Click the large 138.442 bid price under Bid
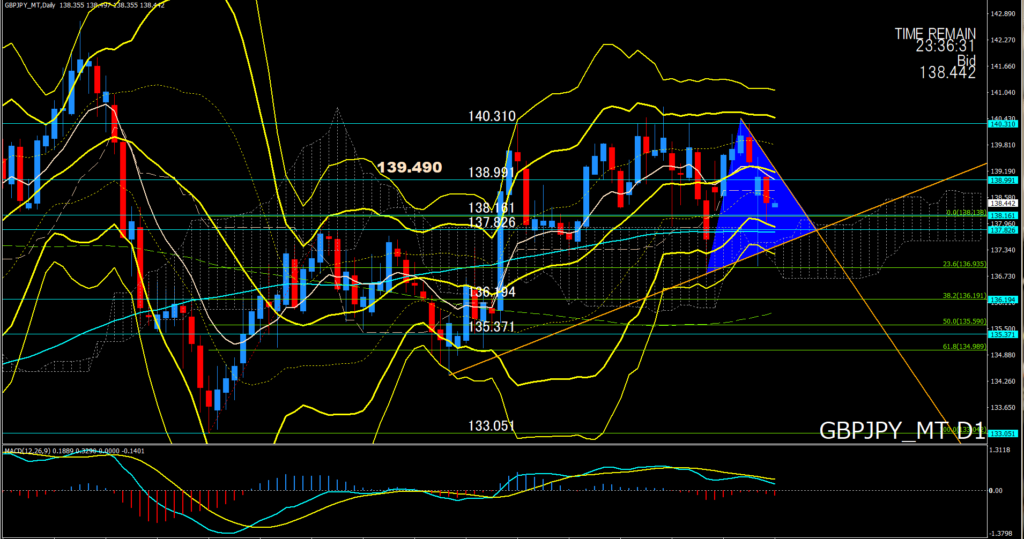Viewport: 1024px width, 539px height. [948, 73]
